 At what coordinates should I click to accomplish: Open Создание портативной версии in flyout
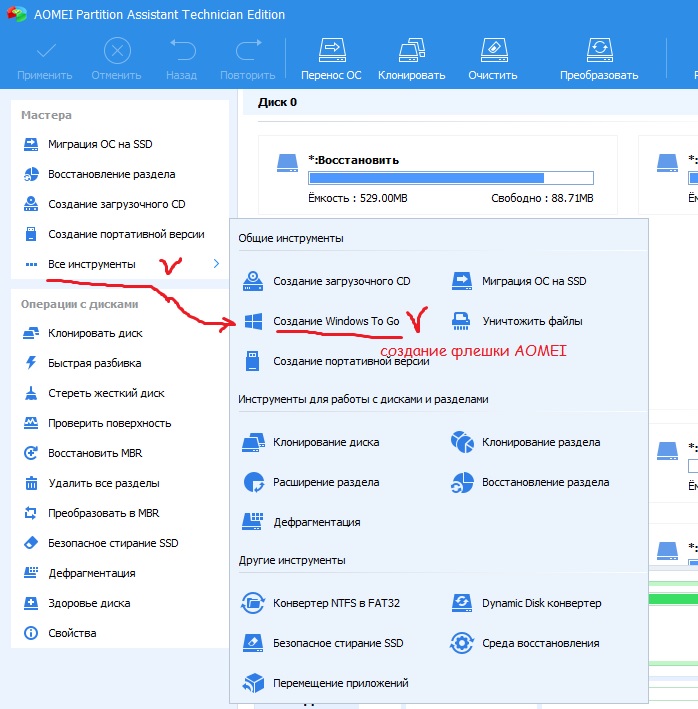coord(351,361)
